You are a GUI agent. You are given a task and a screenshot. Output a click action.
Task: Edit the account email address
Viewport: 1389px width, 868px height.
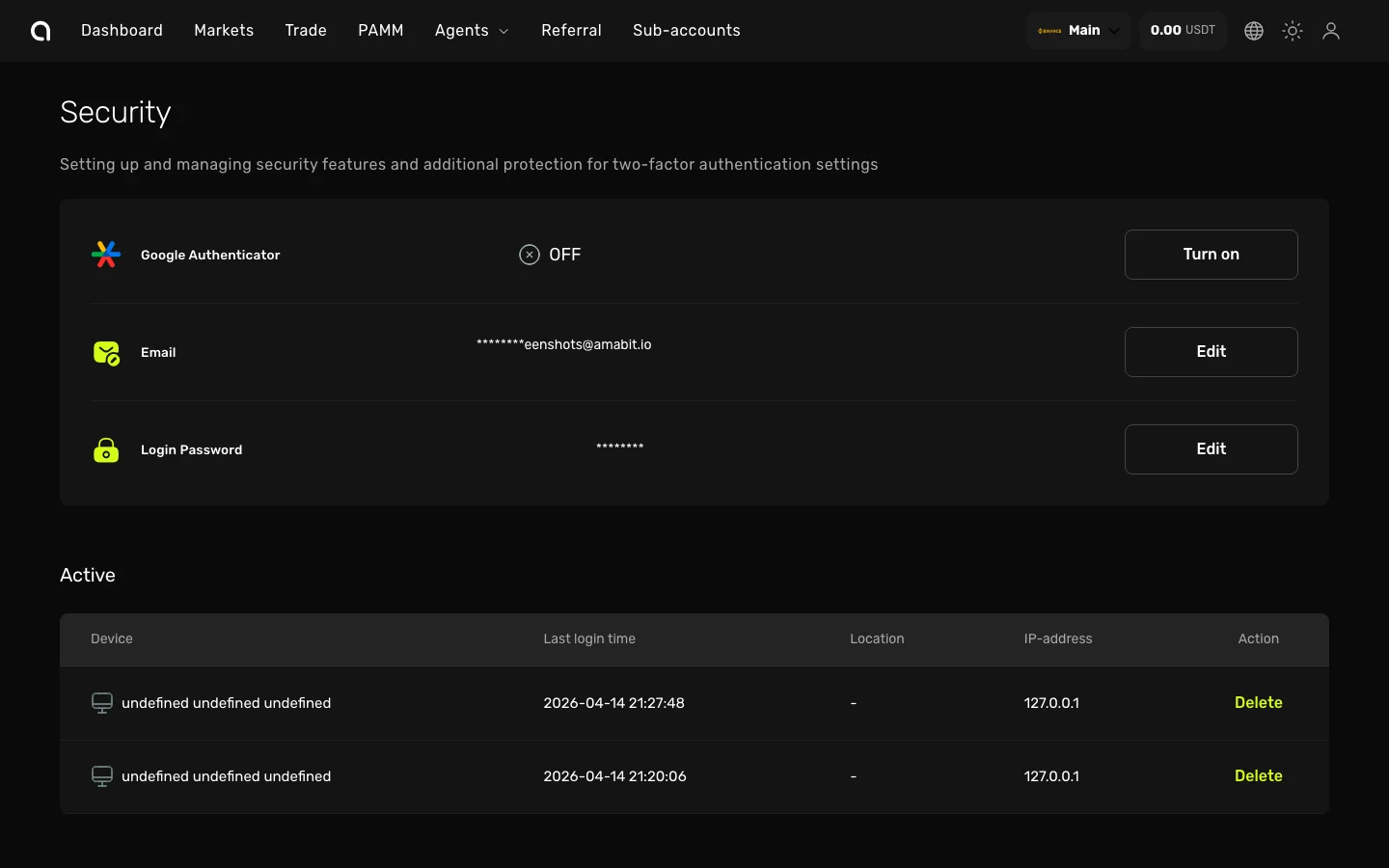[x=1211, y=352]
